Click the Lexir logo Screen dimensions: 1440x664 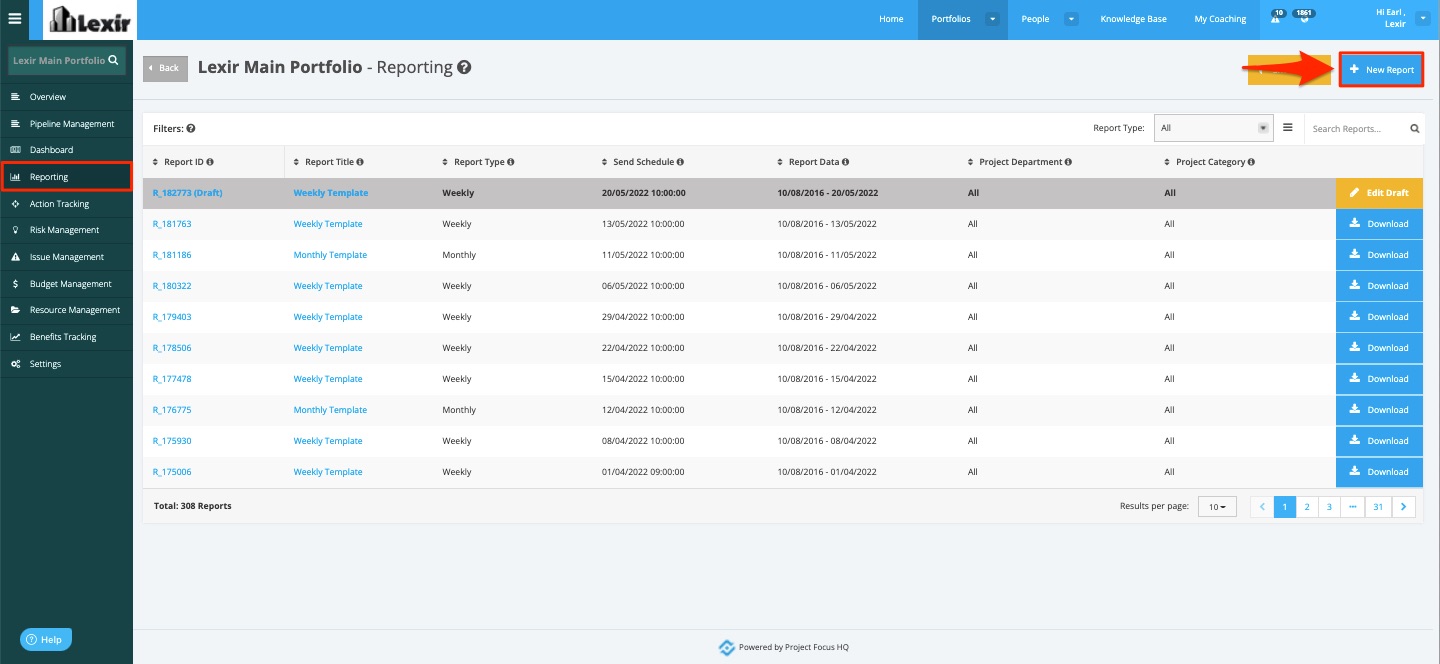[x=89, y=19]
